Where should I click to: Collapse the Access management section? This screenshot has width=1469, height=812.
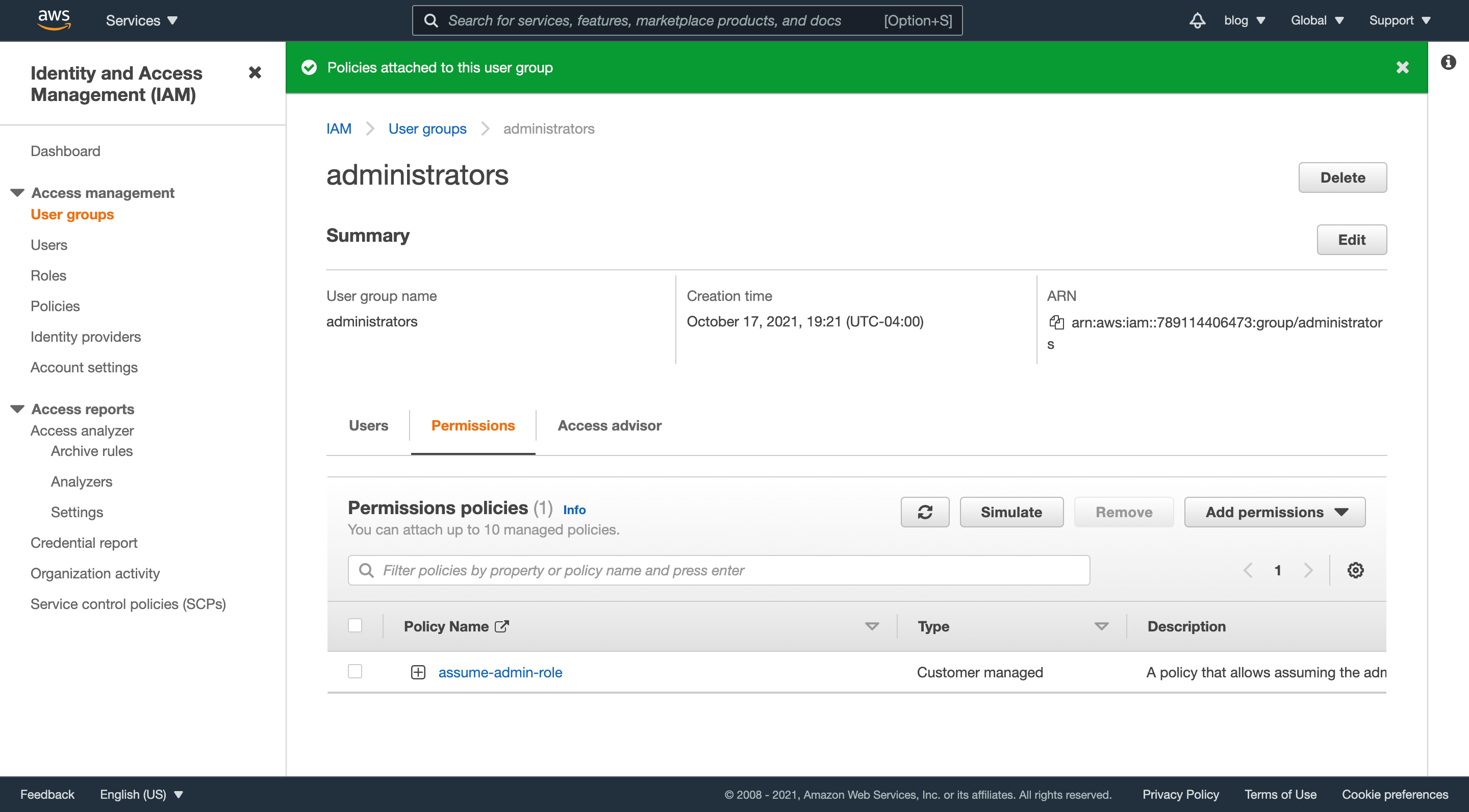pyautogui.click(x=18, y=193)
